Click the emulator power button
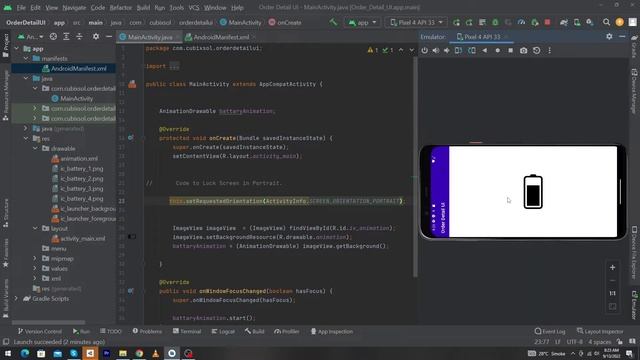The width and height of the screenshot is (640, 360). (x=424, y=51)
